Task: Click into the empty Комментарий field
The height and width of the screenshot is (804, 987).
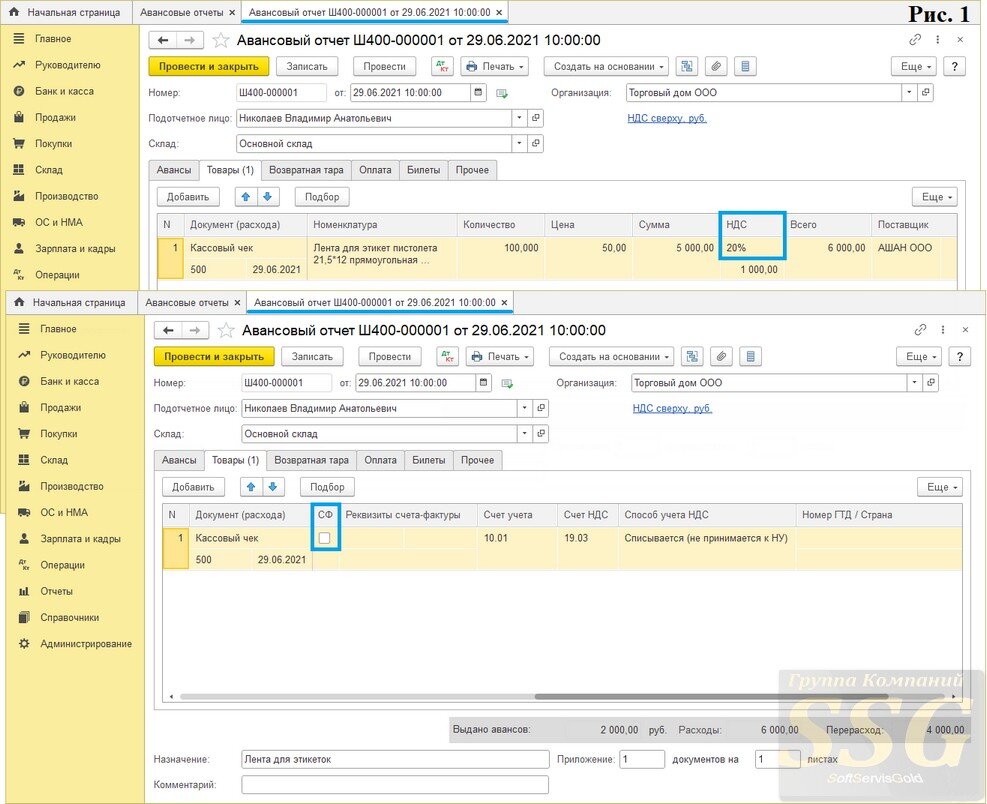Action: (x=395, y=784)
